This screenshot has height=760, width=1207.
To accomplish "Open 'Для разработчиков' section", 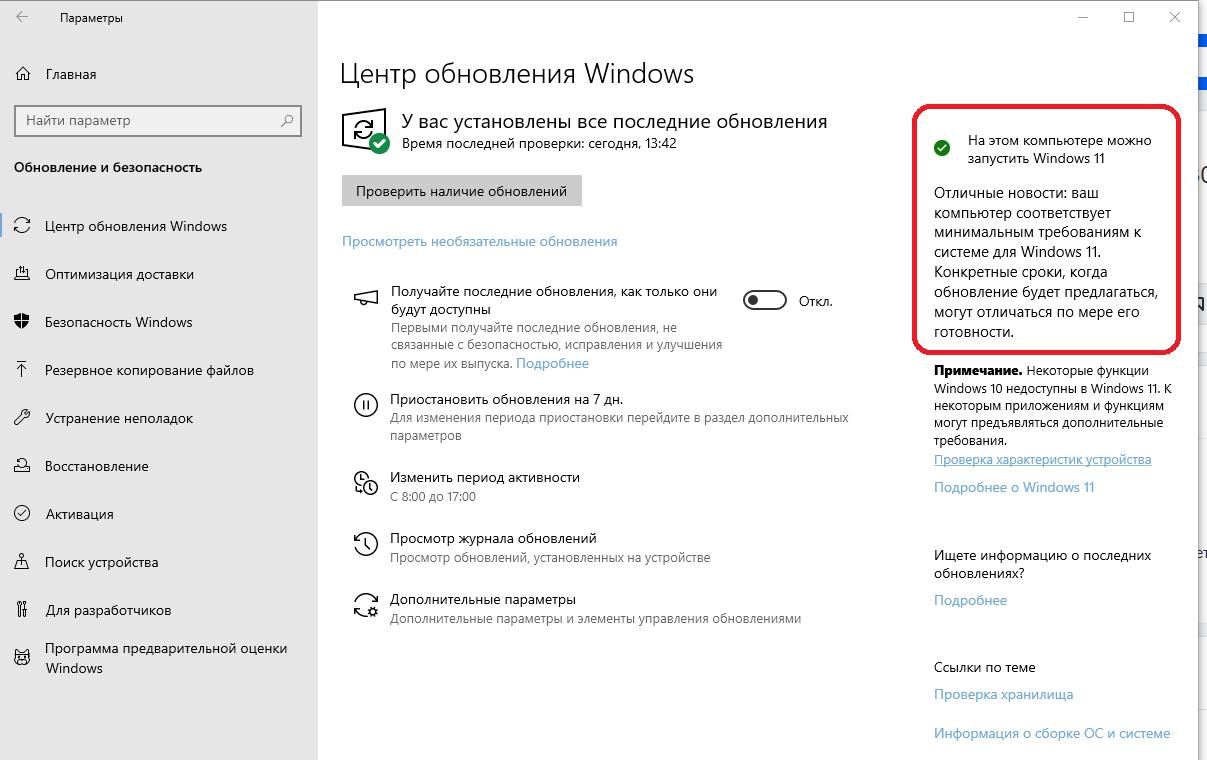I will coord(108,610).
